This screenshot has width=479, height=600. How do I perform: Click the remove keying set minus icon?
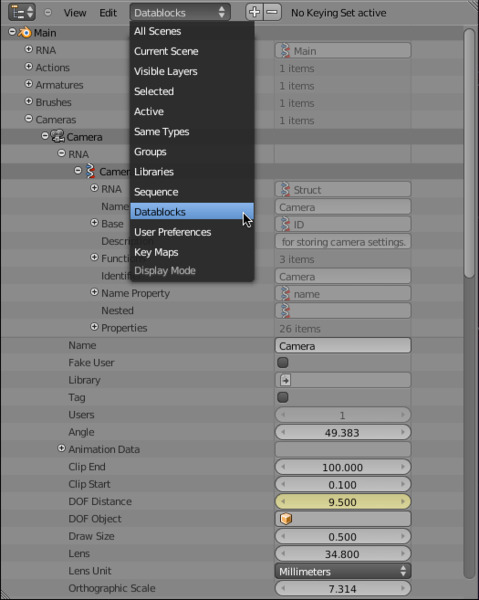point(272,12)
